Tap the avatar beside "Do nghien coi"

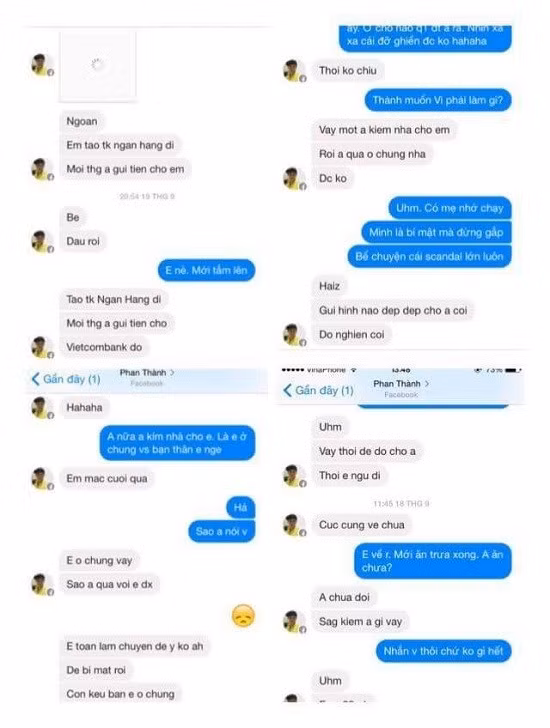(295, 335)
